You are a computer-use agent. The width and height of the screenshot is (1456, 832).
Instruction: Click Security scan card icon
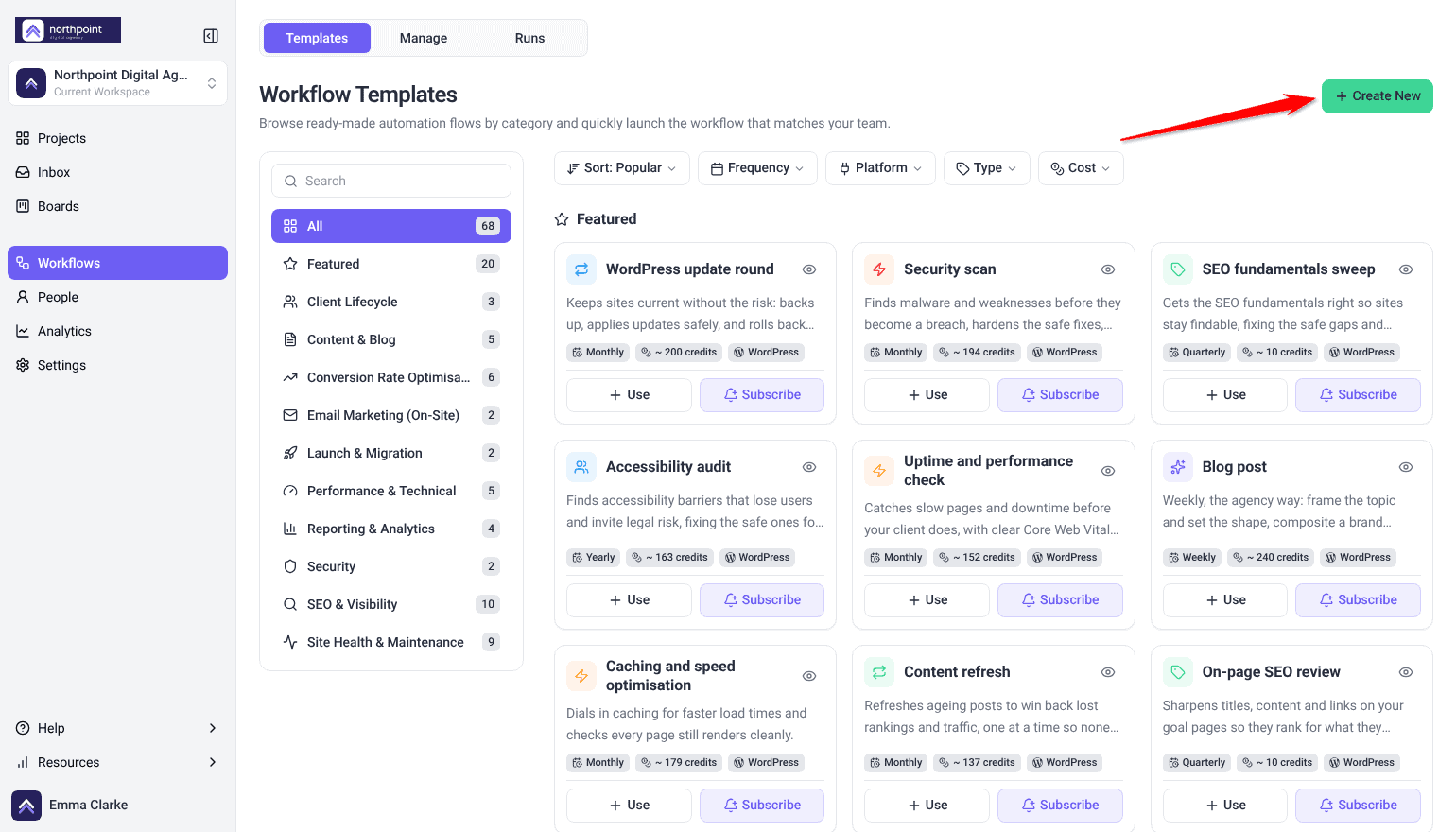pyautogui.click(x=879, y=269)
